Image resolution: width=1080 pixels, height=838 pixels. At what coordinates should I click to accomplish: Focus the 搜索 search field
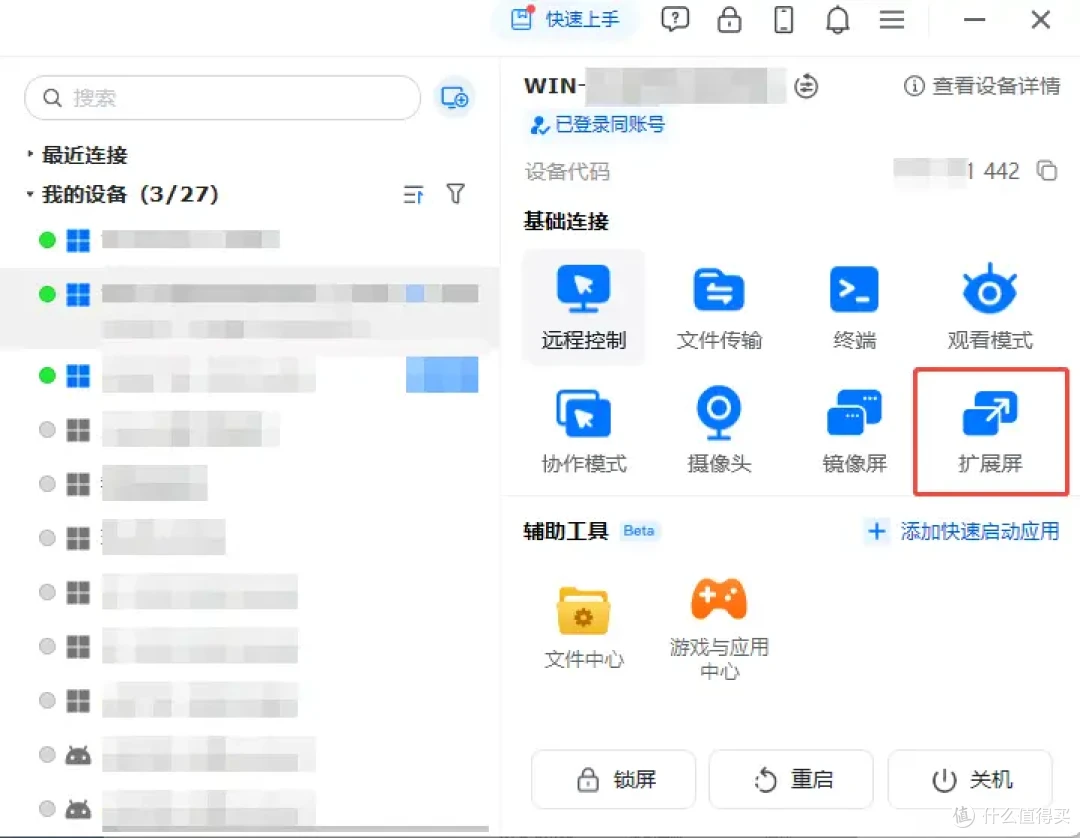tap(222, 98)
